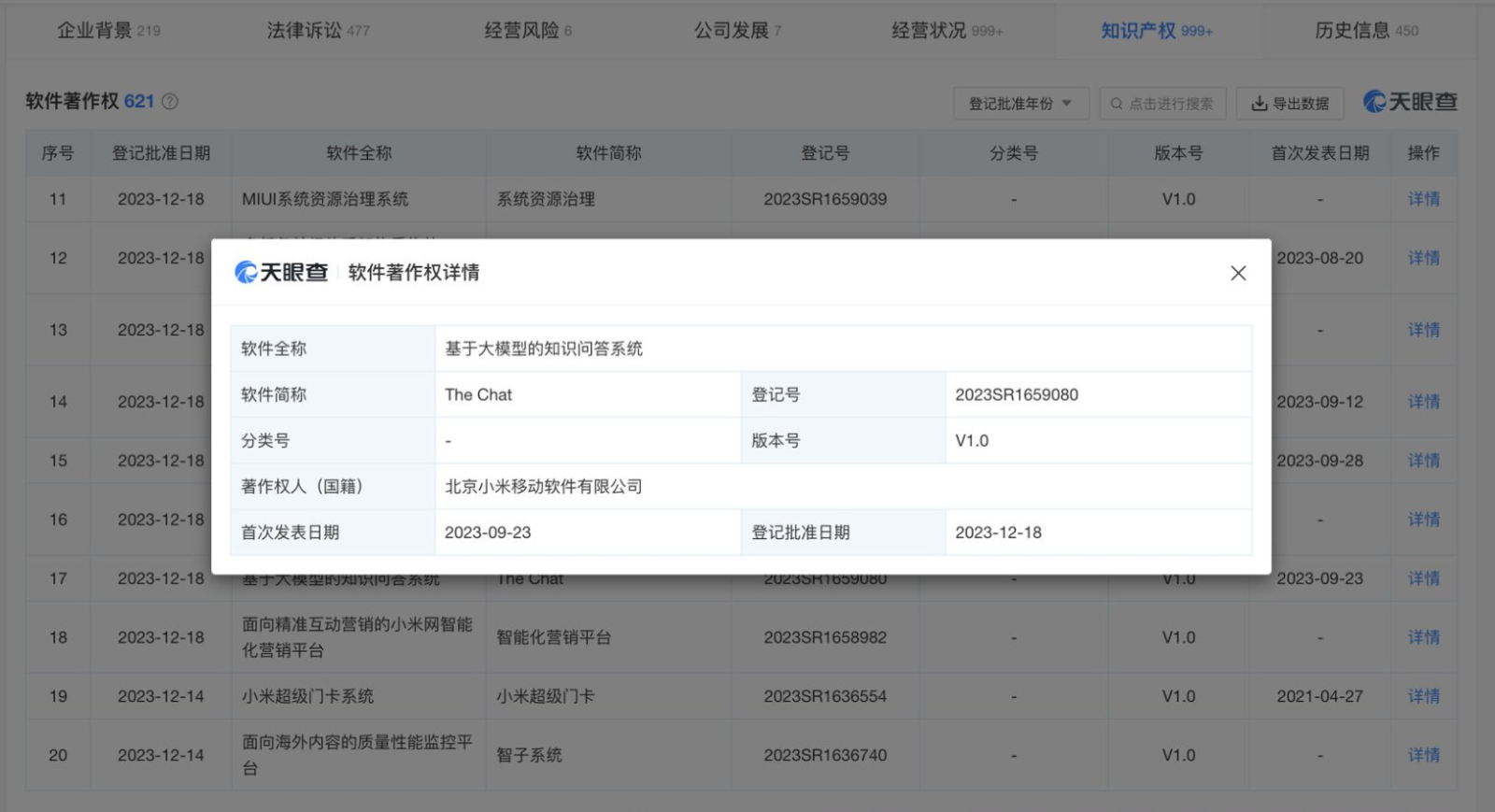Click the 序号 column header

pyautogui.click(x=58, y=153)
